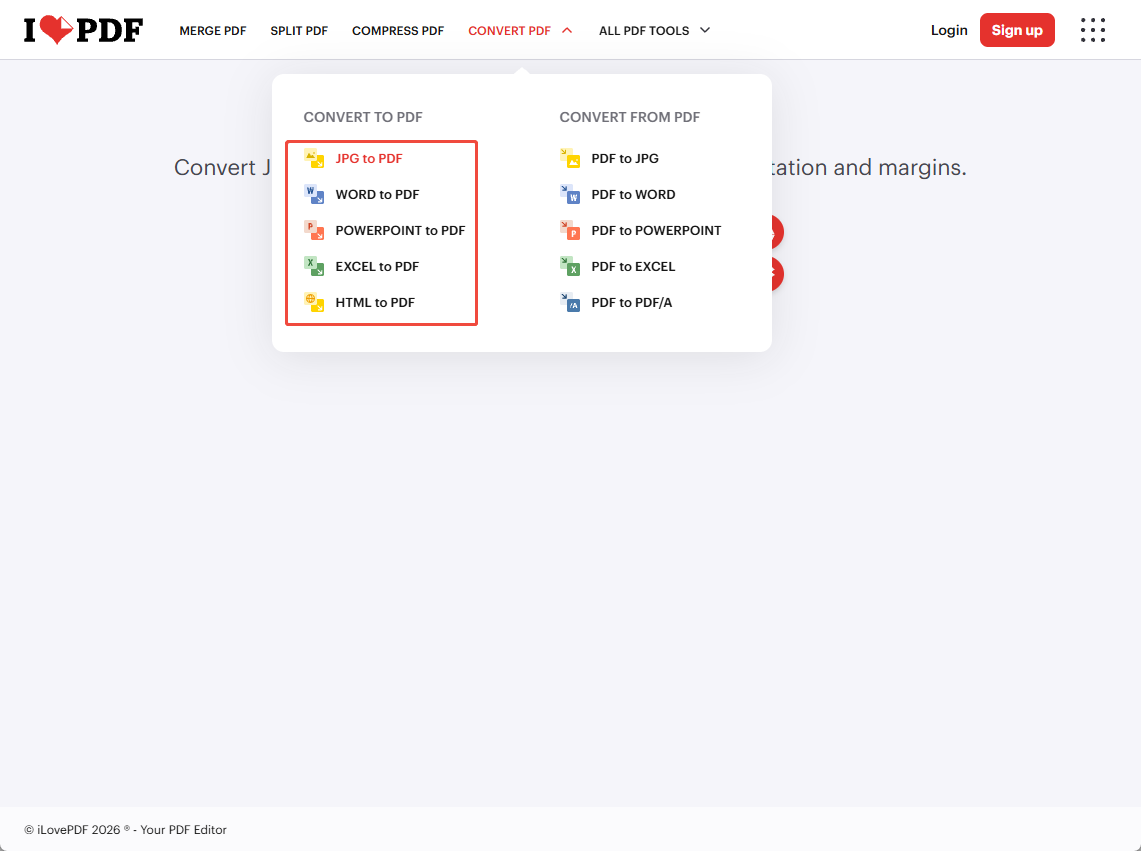Image resolution: width=1141 pixels, height=851 pixels.
Task: Select JPG to PDF text link
Action: click(369, 158)
